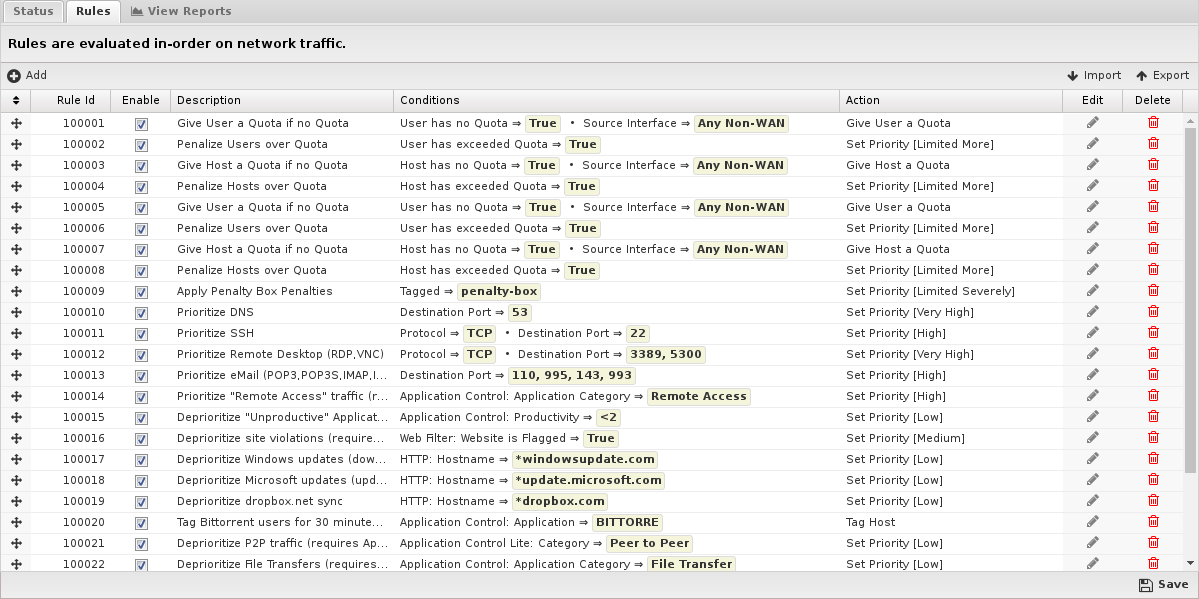Select the BITTORRE application value

click(x=627, y=522)
